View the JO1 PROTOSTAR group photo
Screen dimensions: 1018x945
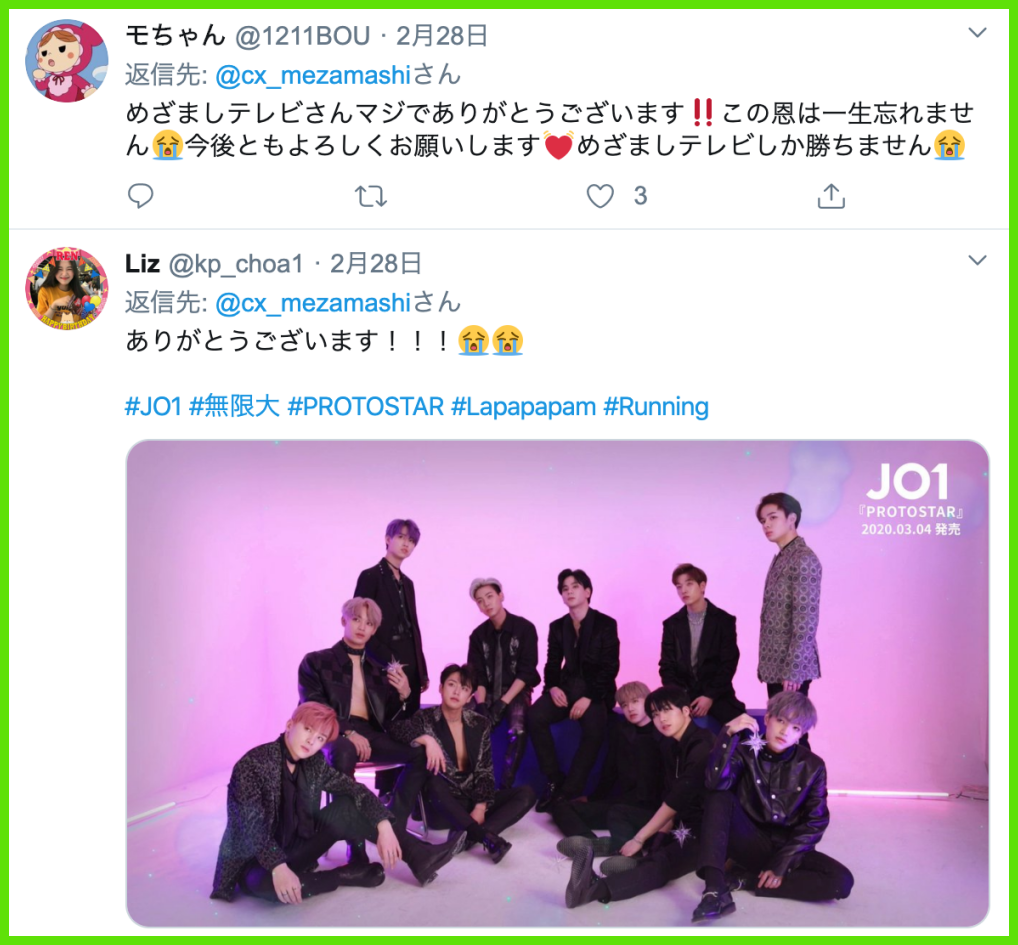click(x=557, y=683)
